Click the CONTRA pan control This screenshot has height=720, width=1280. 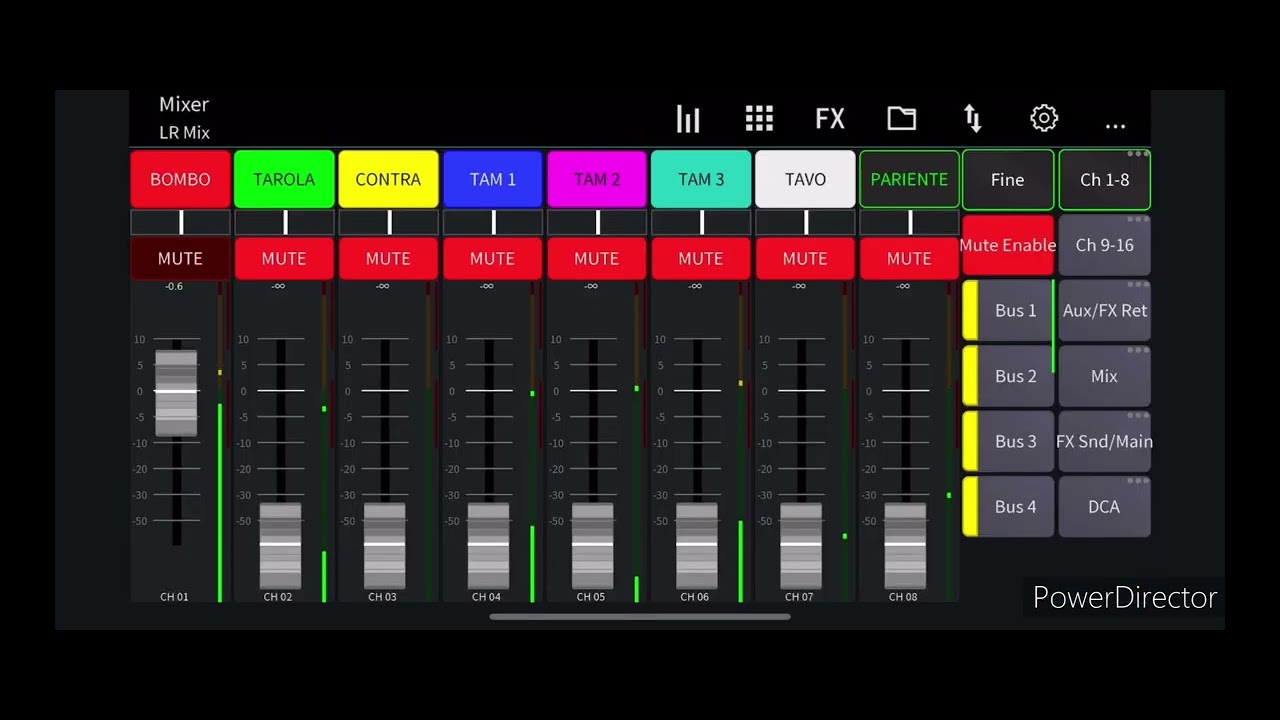tap(388, 222)
